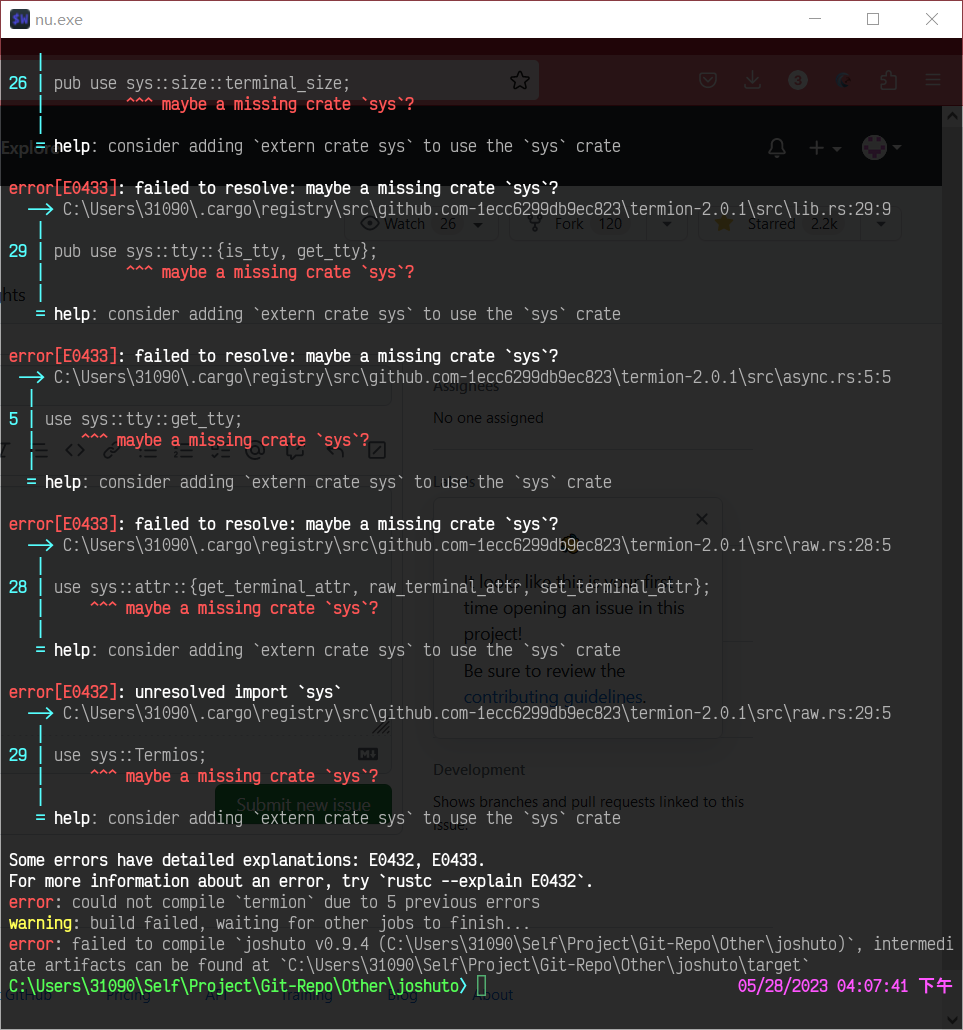Open browser extensions via the puzzle piece icon
This screenshot has width=963, height=1030.
(x=888, y=79)
